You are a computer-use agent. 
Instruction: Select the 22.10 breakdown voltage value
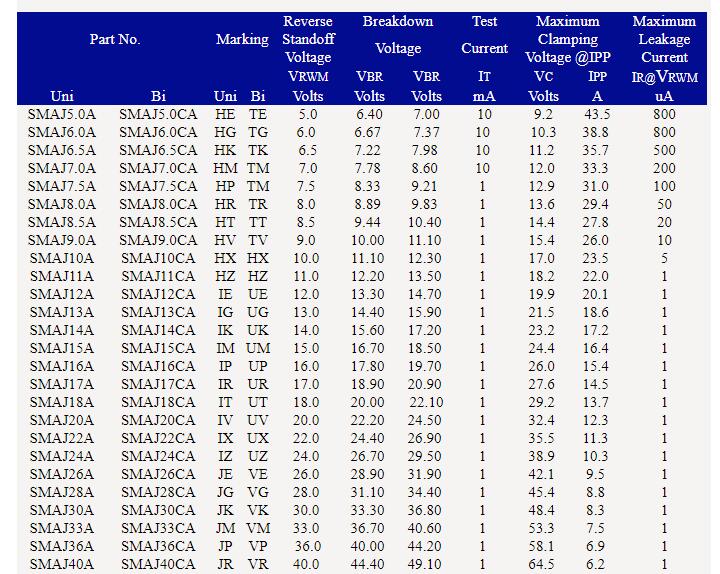(x=425, y=402)
